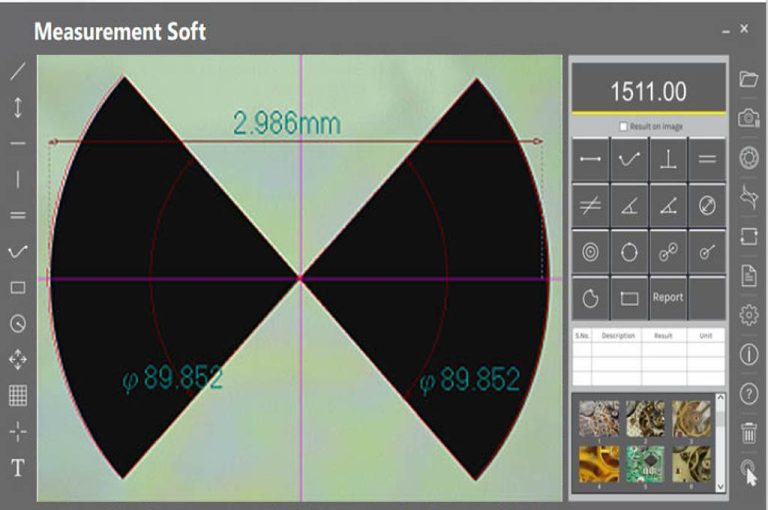Select the diameter circle measurement tool
The height and width of the screenshot is (510, 768).
click(707, 206)
